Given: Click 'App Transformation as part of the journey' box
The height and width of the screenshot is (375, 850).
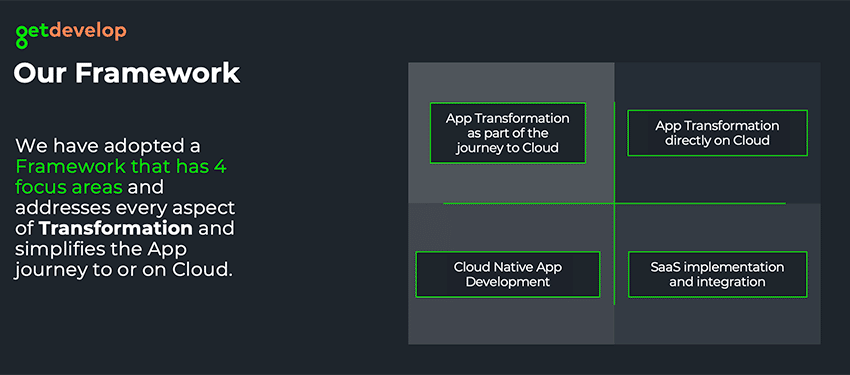Looking at the screenshot, I should tap(507, 133).
